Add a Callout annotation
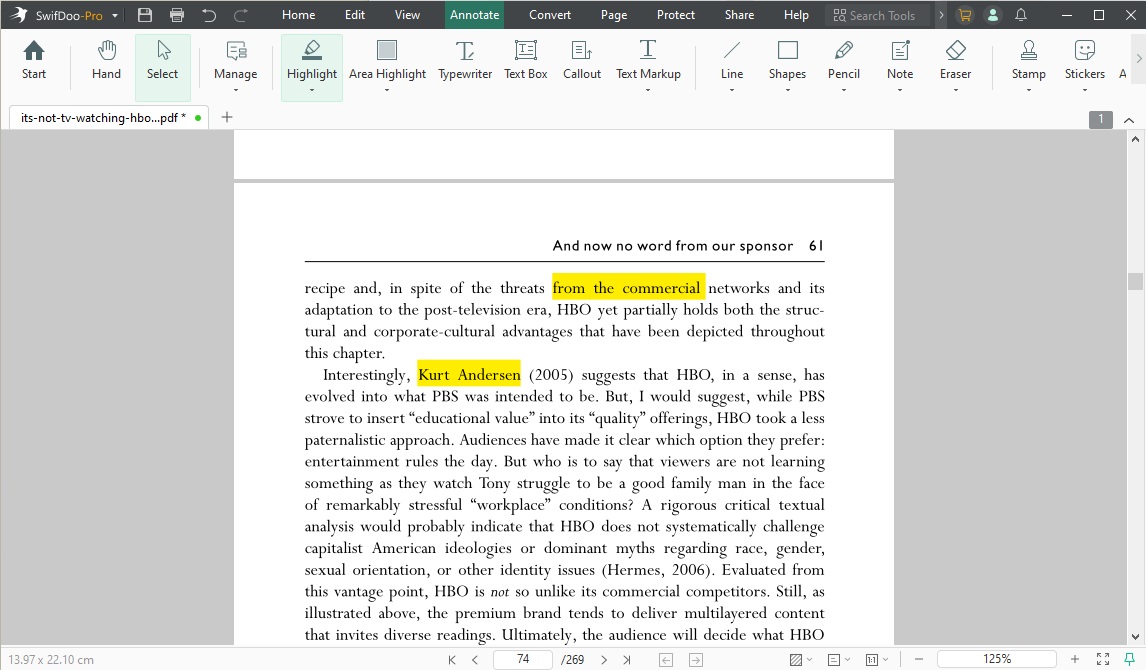The height and width of the screenshot is (670, 1146). tap(582, 61)
